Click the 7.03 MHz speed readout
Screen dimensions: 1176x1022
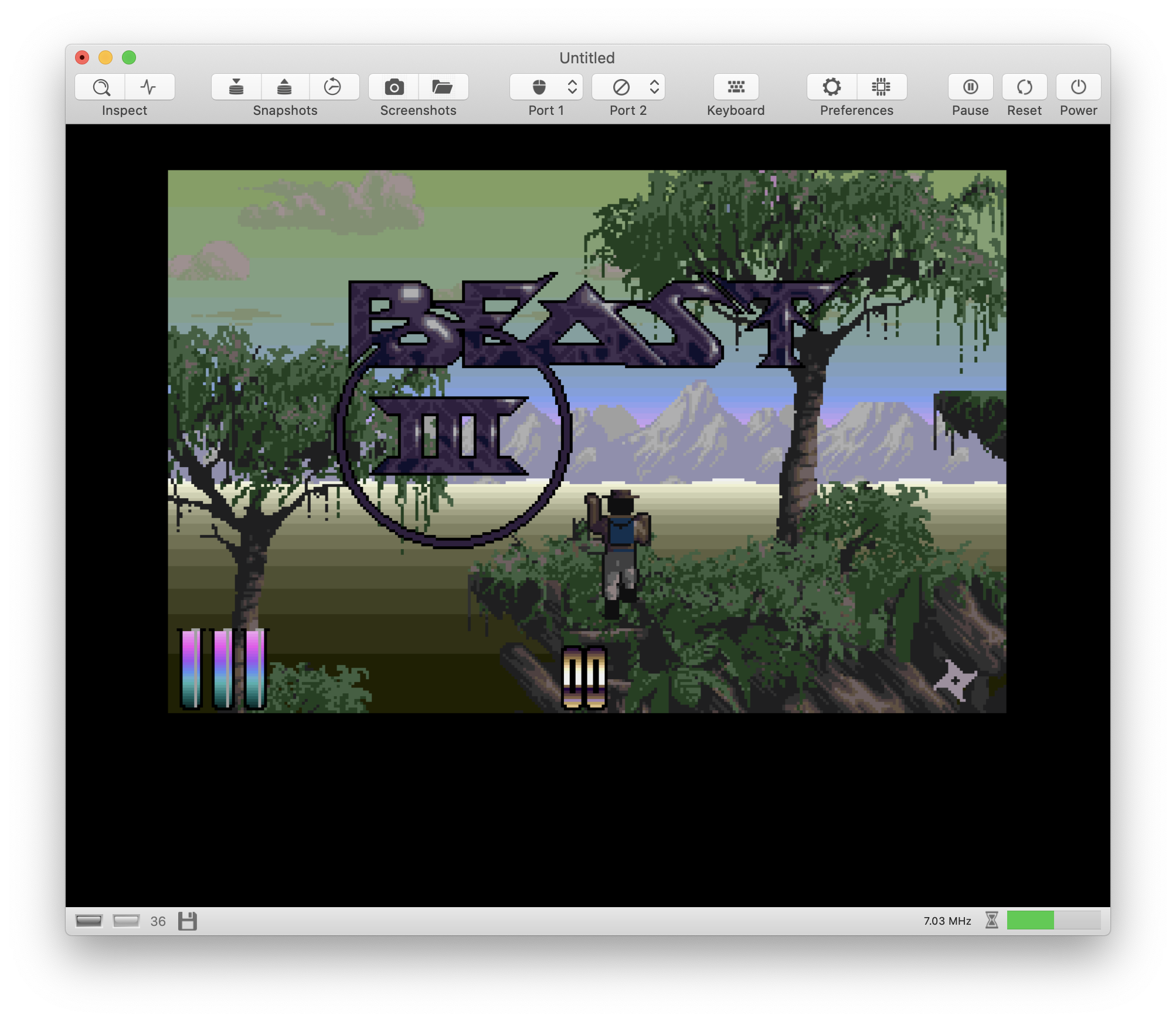point(947,921)
